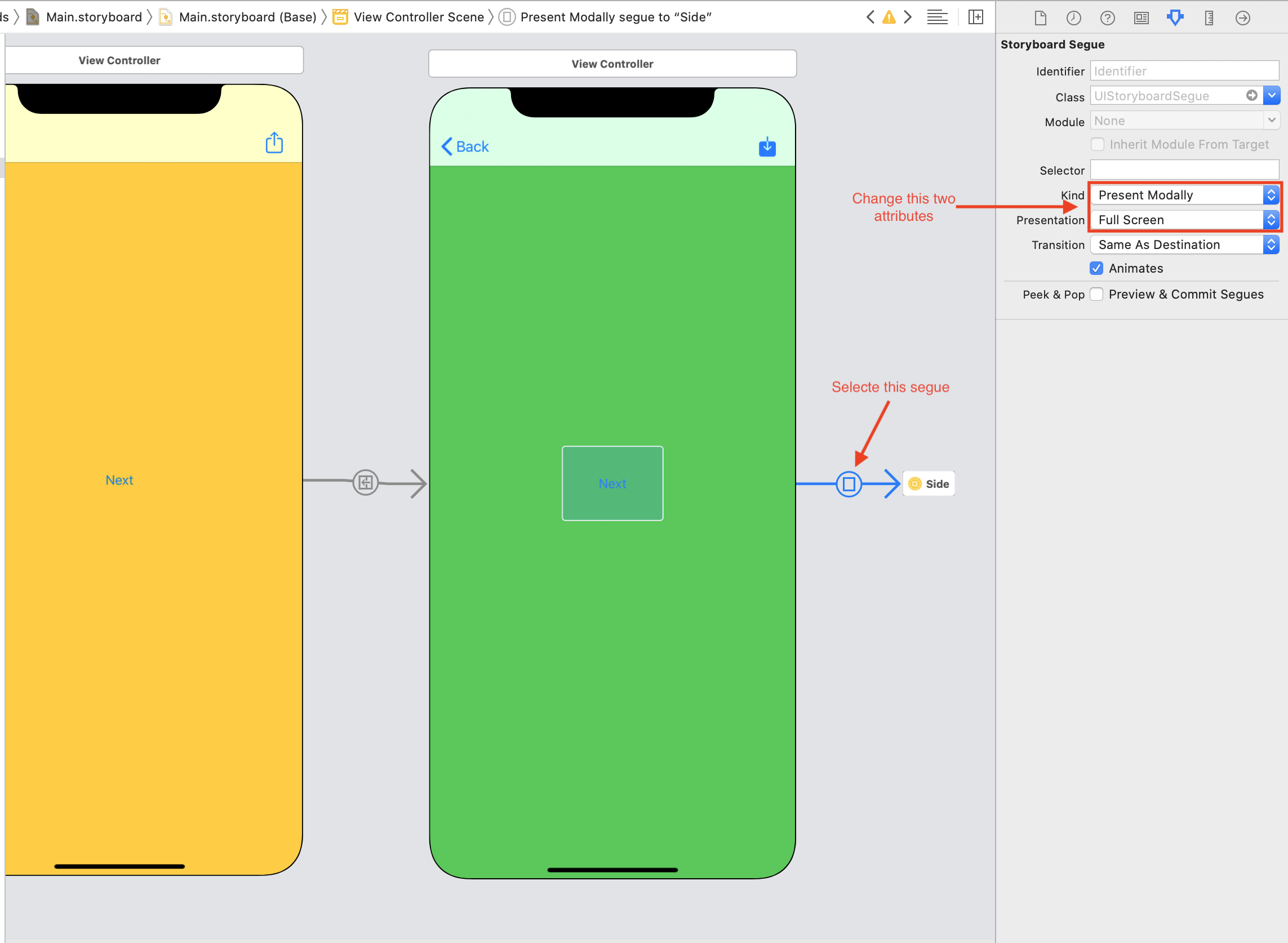This screenshot has height=943, width=1288.
Task: Click the download icon on green controller
Action: coord(767,147)
